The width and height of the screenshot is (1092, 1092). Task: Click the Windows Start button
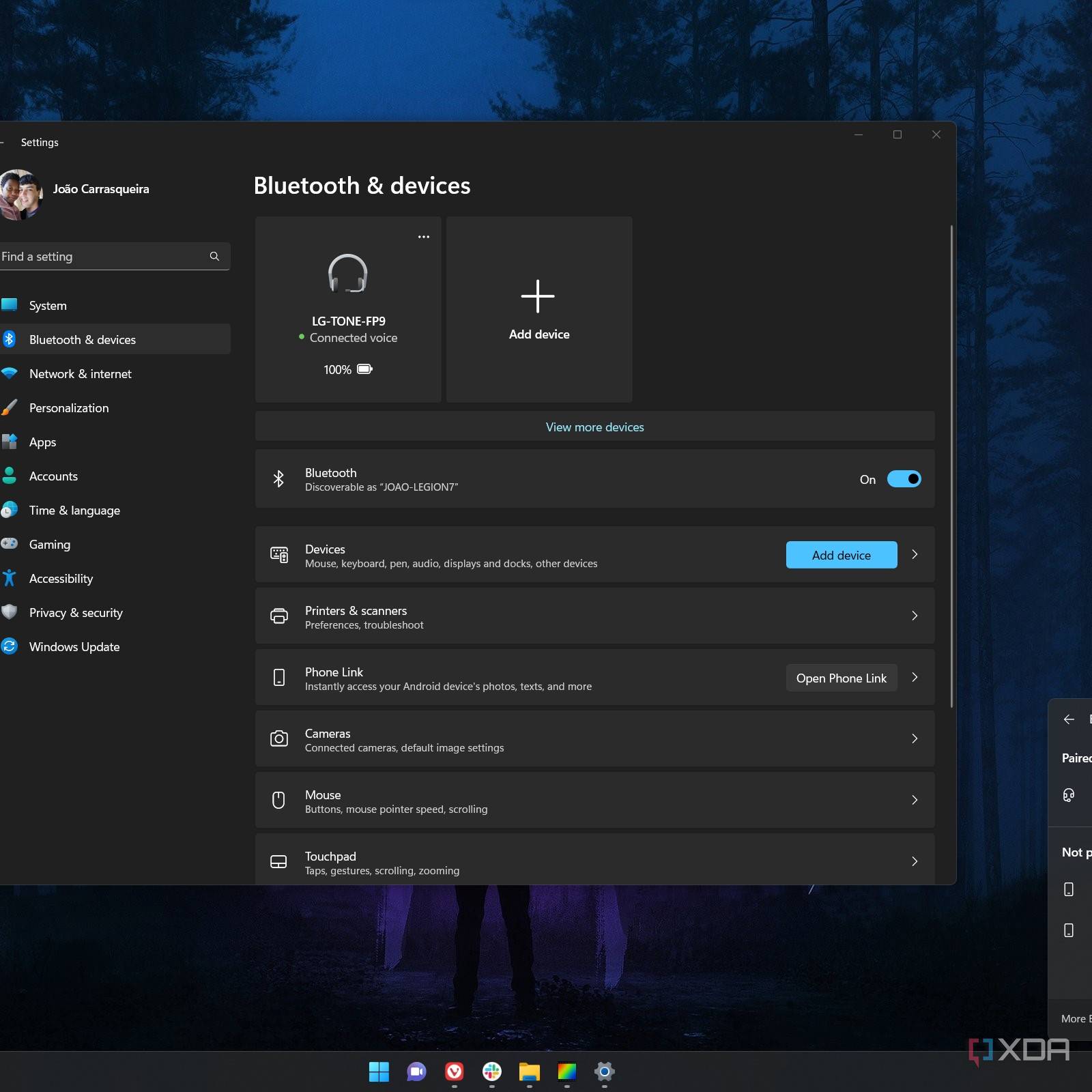[379, 1072]
